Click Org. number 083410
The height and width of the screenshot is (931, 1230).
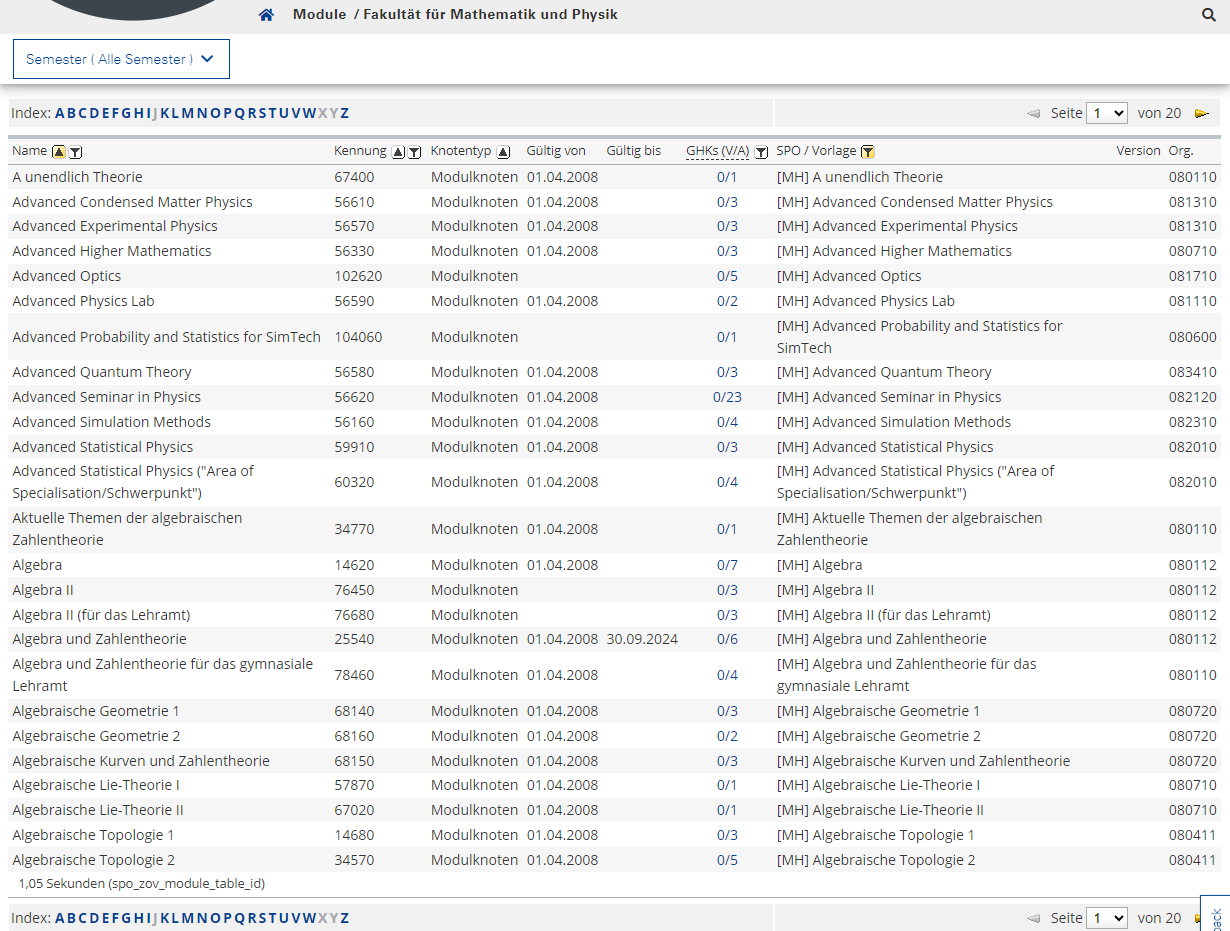[x=1193, y=372]
